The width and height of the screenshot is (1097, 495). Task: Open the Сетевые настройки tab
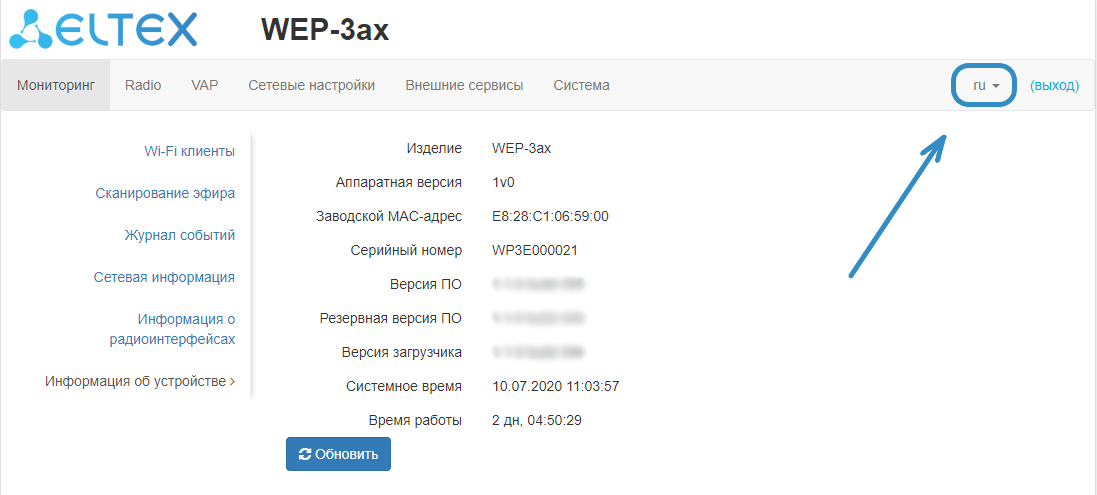311,86
